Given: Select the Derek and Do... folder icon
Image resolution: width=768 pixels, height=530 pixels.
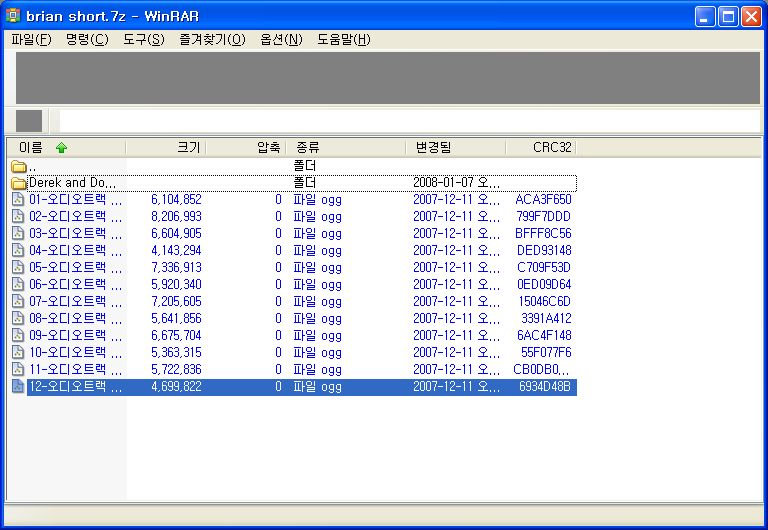Looking at the screenshot, I should pyautogui.click(x=19, y=184).
